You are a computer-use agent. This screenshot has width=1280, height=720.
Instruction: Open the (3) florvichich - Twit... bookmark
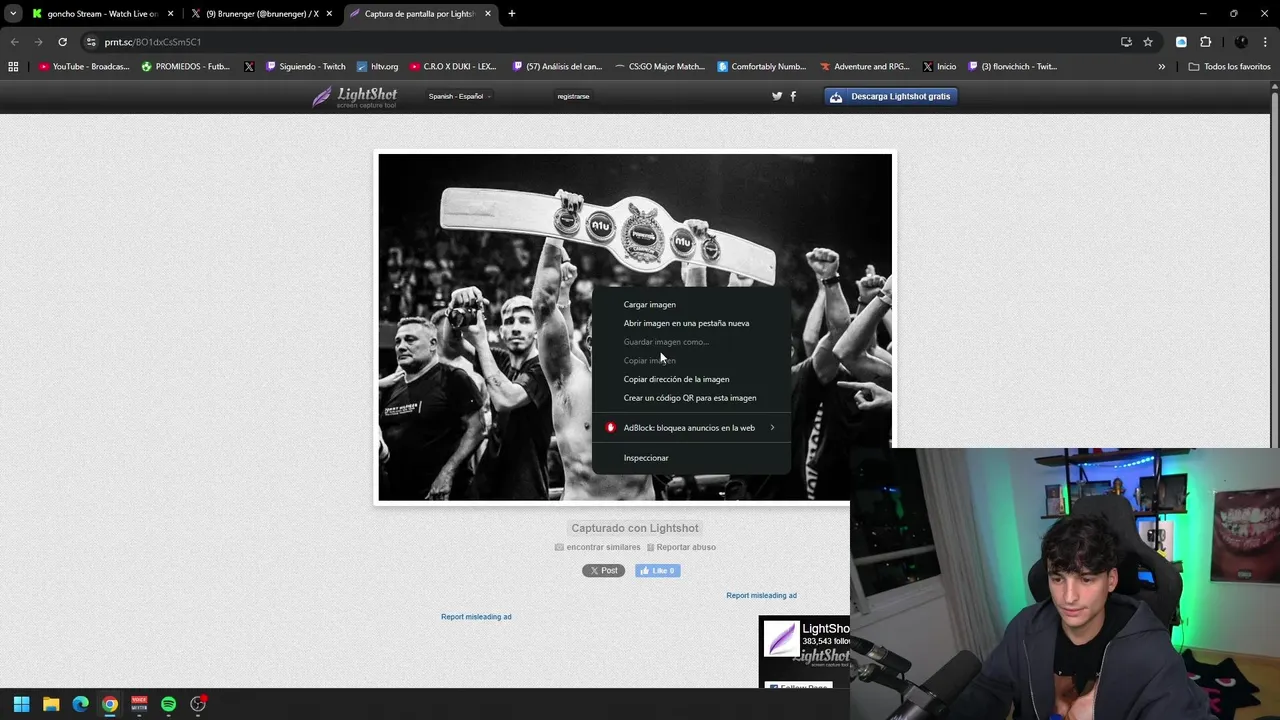click(x=1011, y=67)
